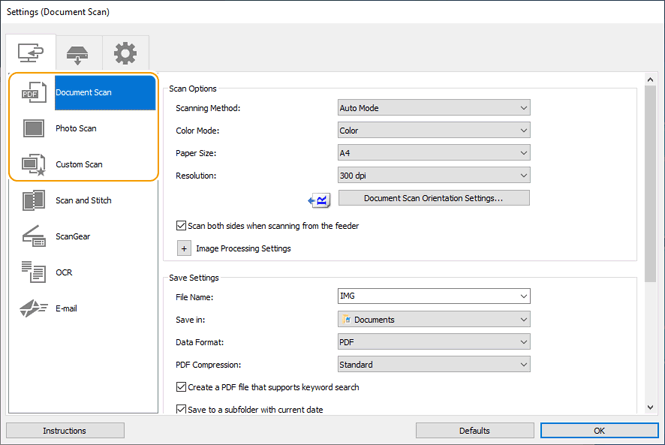Open the scanning from operation panel tab

click(77, 53)
